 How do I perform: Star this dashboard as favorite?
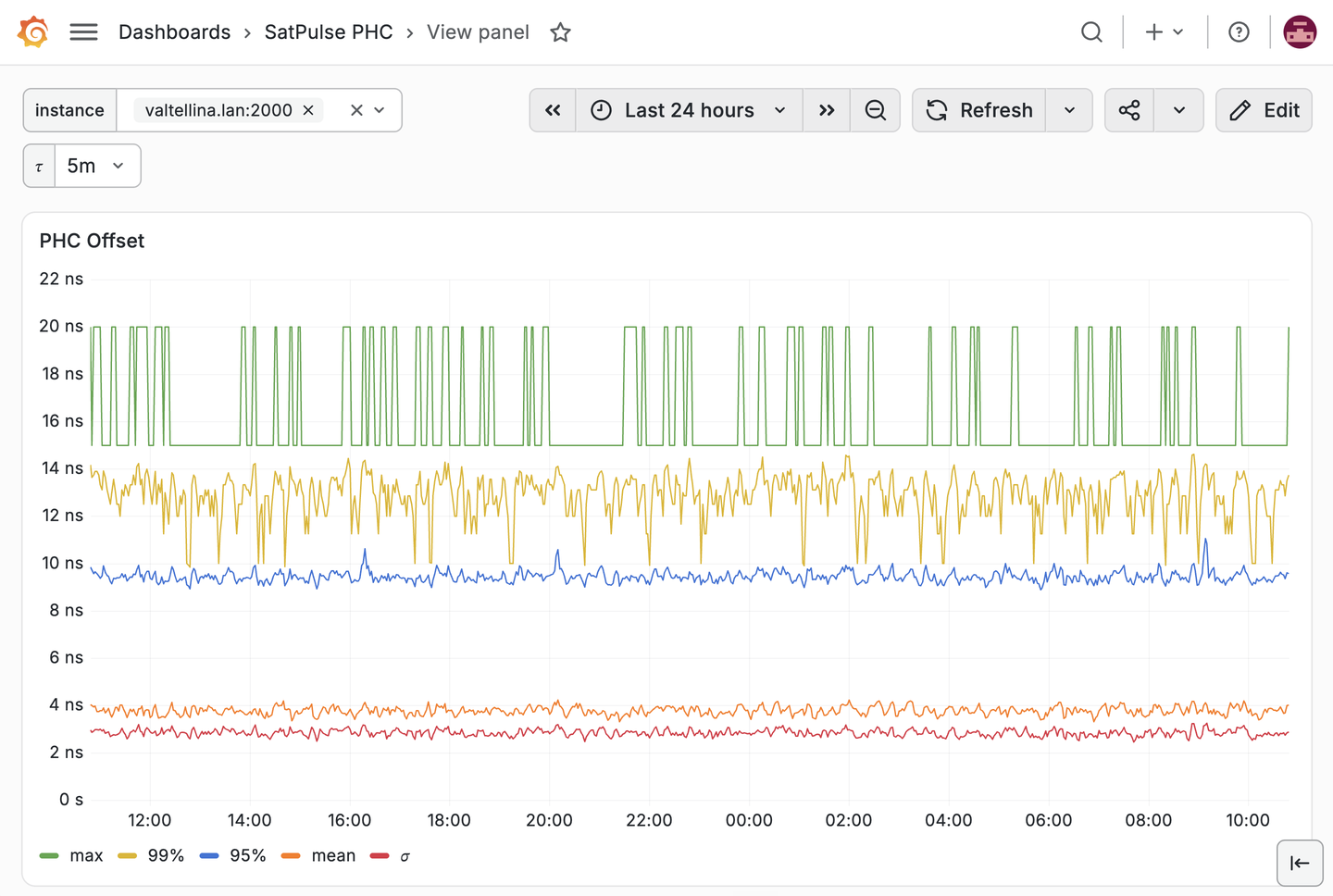[560, 32]
